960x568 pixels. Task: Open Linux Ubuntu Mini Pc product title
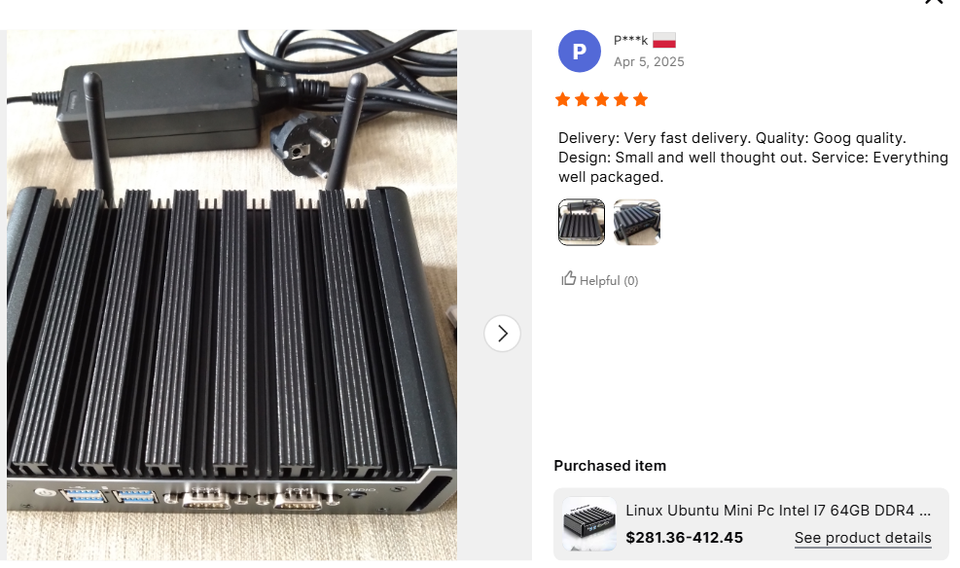[x=778, y=510]
